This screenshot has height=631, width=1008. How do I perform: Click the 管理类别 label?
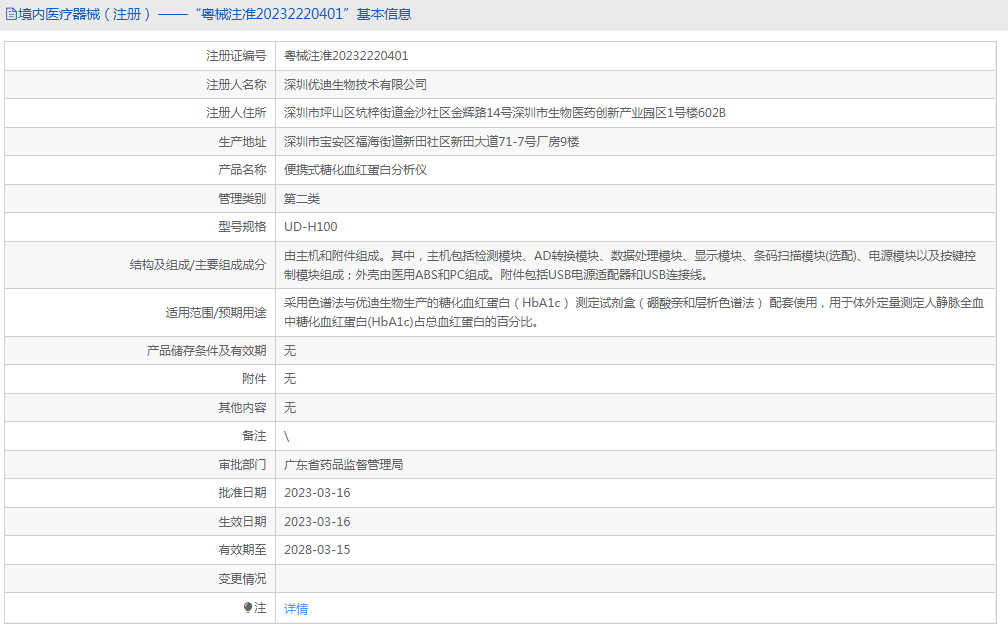(x=242, y=199)
